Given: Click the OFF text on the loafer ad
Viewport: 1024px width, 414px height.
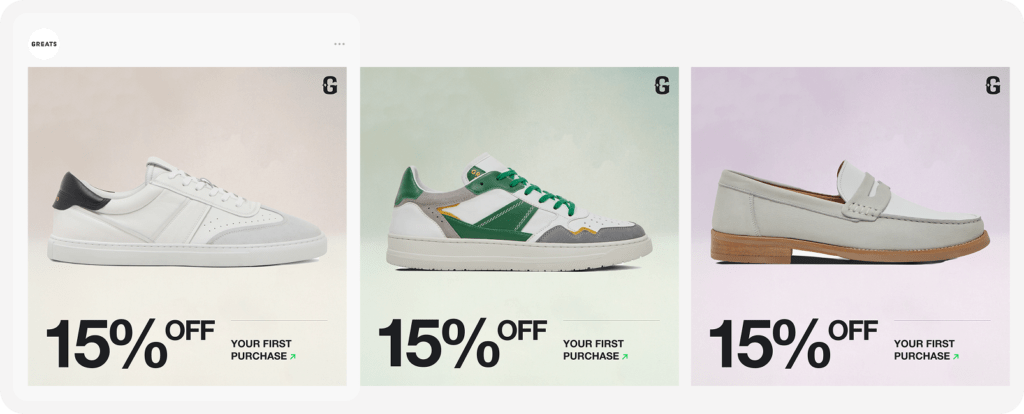Looking at the screenshot, I should coord(854,331).
